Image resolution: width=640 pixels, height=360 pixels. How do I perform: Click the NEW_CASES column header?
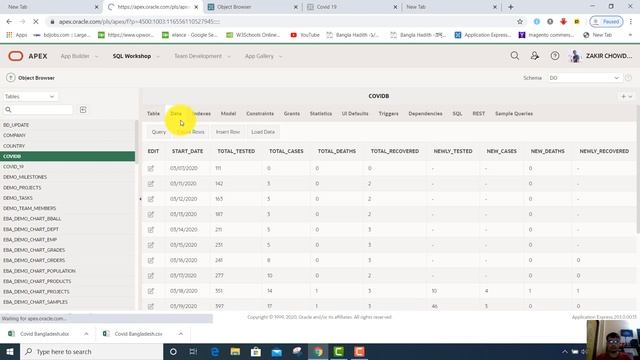(x=502, y=151)
